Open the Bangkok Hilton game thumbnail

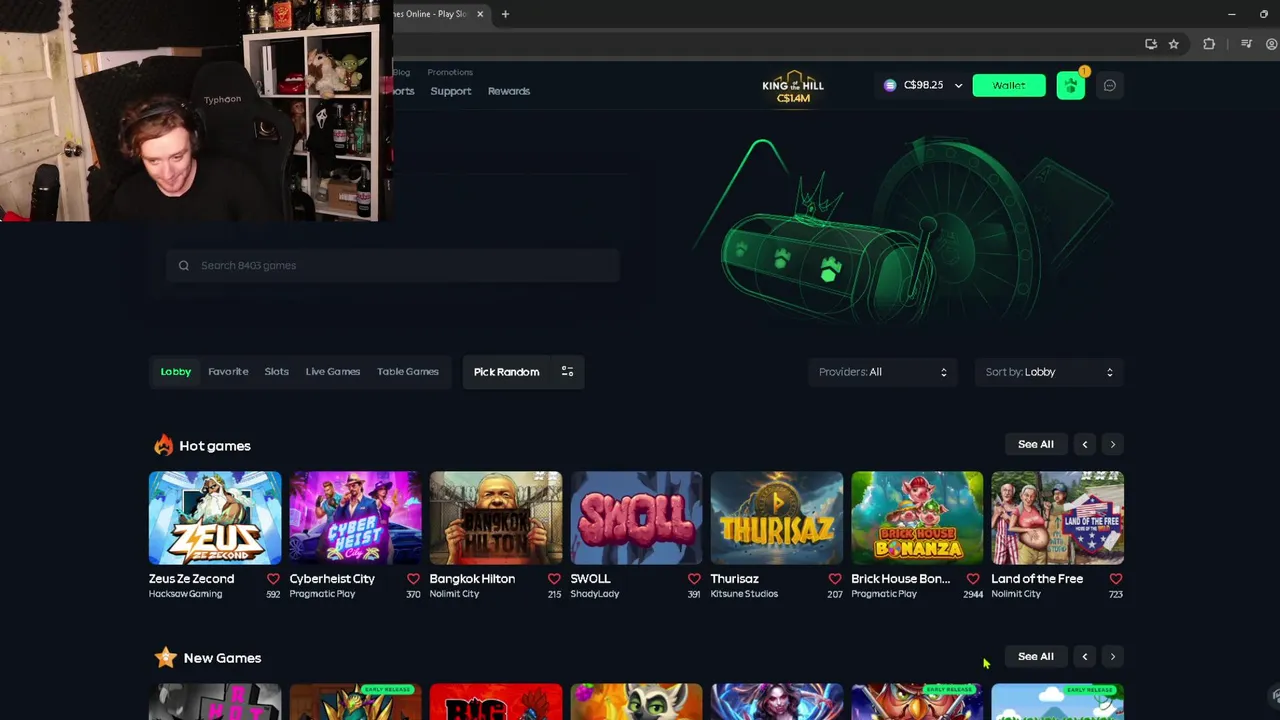point(496,518)
